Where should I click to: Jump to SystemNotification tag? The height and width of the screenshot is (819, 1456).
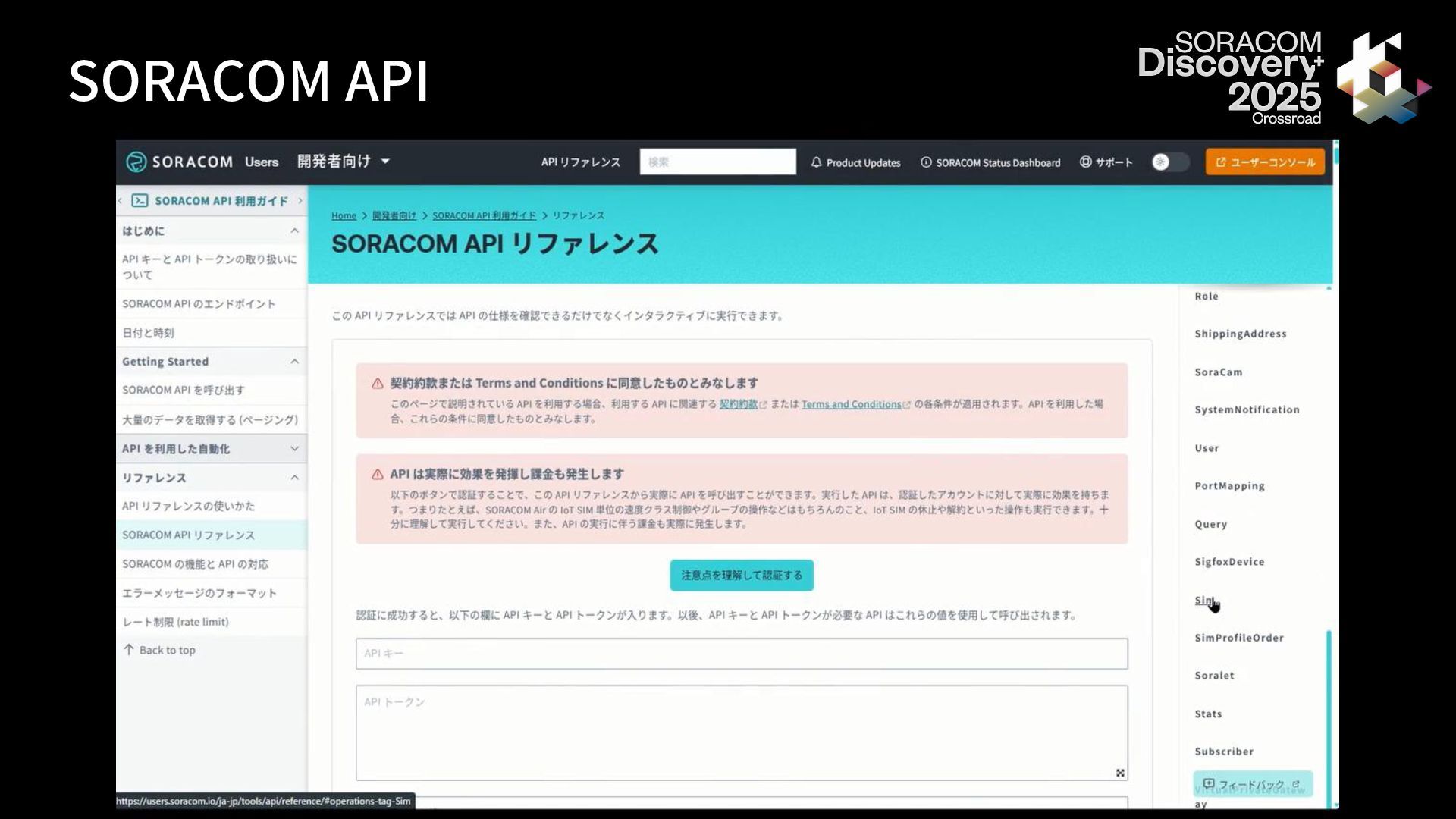(1247, 409)
